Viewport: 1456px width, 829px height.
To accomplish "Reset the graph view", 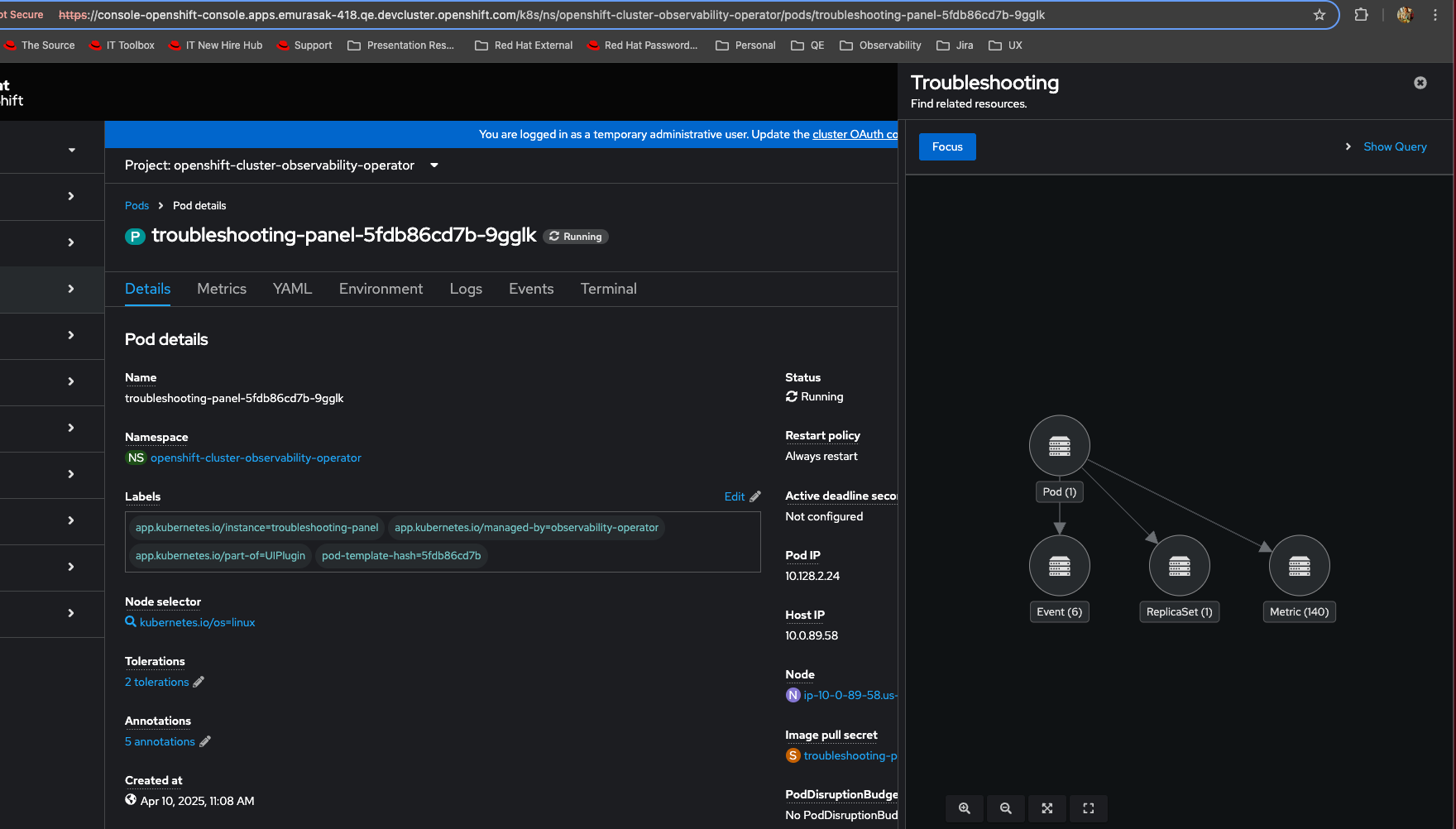I will point(1089,808).
